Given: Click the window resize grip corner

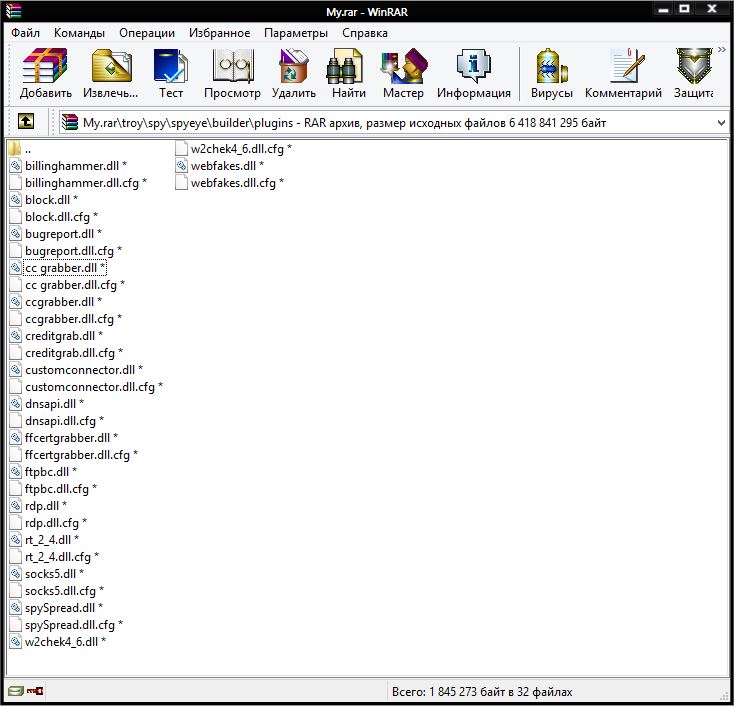Looking at the screenshot, I should (723, 695).
